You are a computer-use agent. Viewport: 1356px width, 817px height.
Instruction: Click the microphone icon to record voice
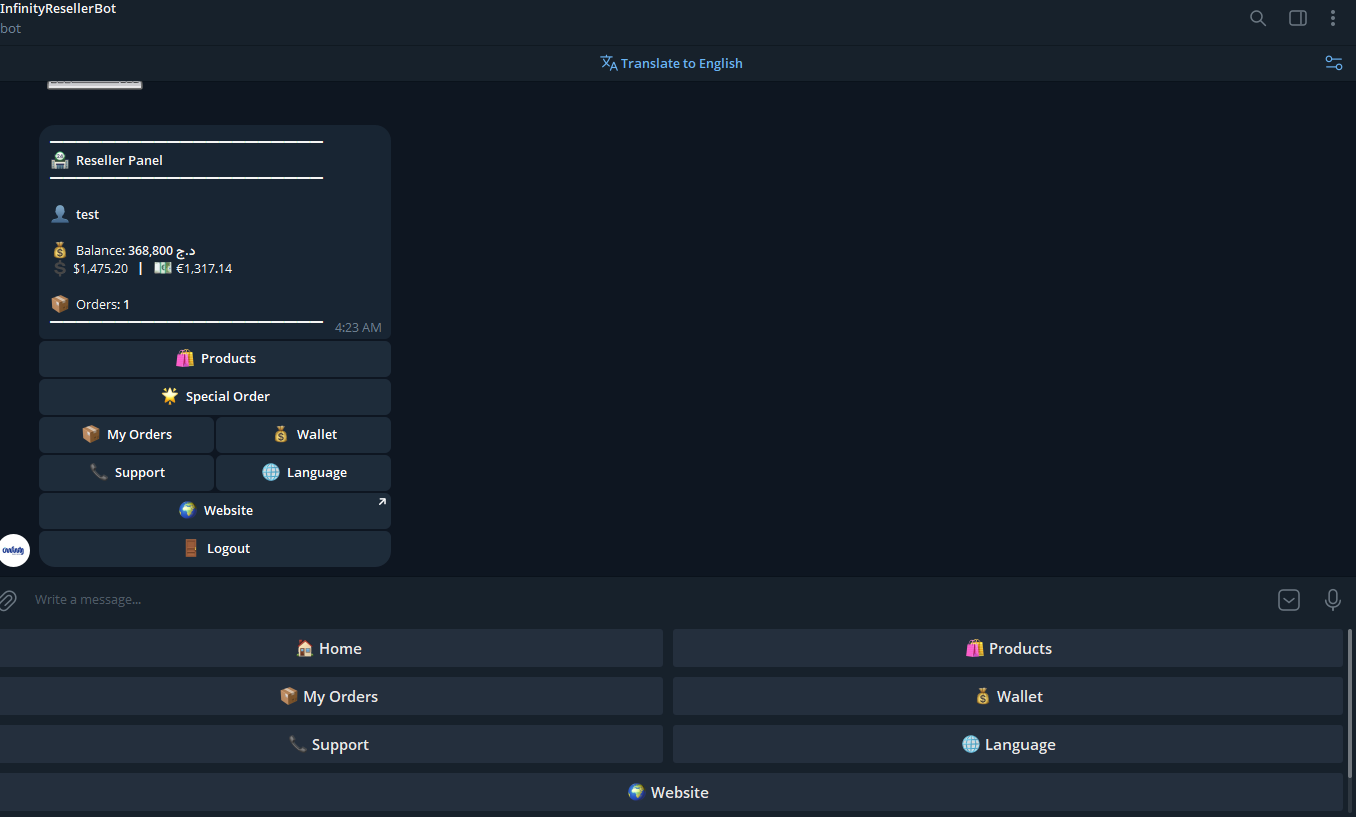coord(1333,600)
